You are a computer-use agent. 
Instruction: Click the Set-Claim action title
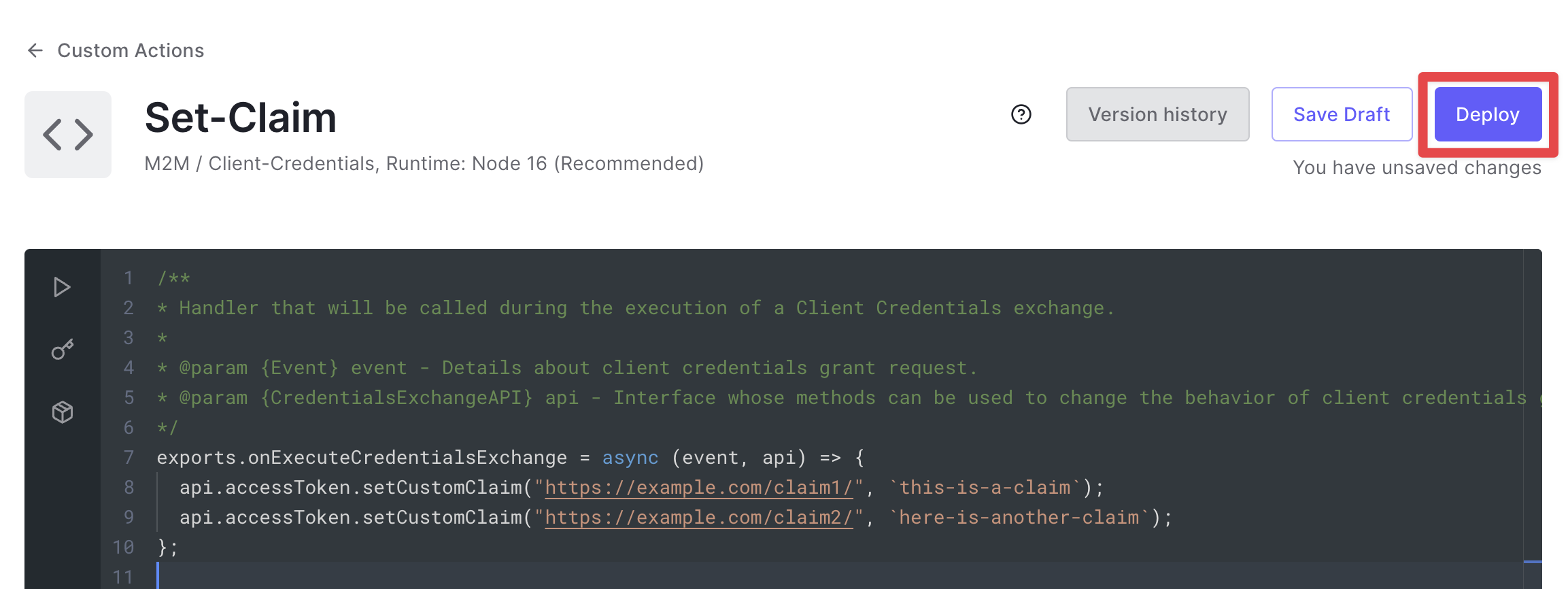(x=241, y=118)
